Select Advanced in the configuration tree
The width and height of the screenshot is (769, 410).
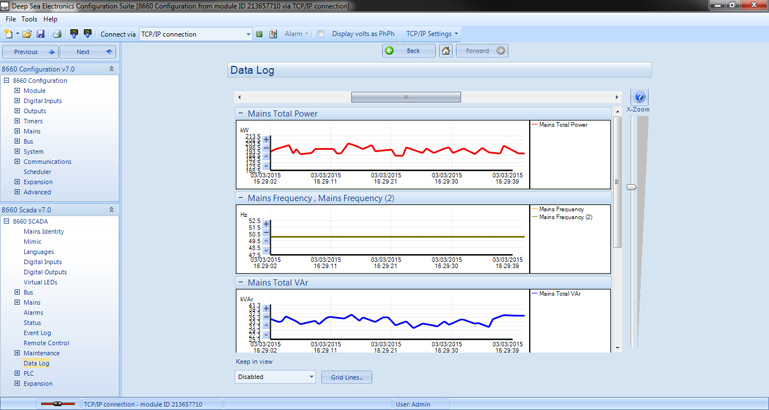pyautogui.click(x=37, y=192)
